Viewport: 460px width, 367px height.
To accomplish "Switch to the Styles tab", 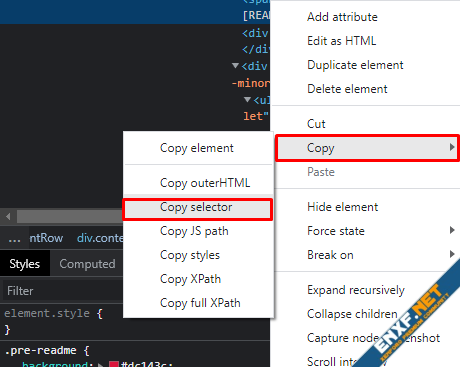I will click(x=24, y=264).
